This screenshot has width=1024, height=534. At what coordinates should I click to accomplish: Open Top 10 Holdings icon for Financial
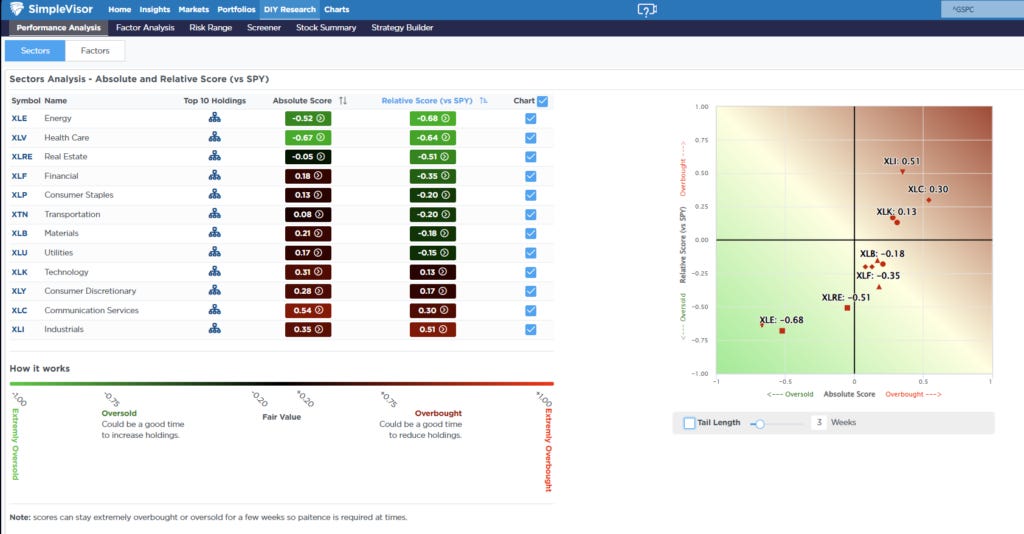click(x=214, y=176)
